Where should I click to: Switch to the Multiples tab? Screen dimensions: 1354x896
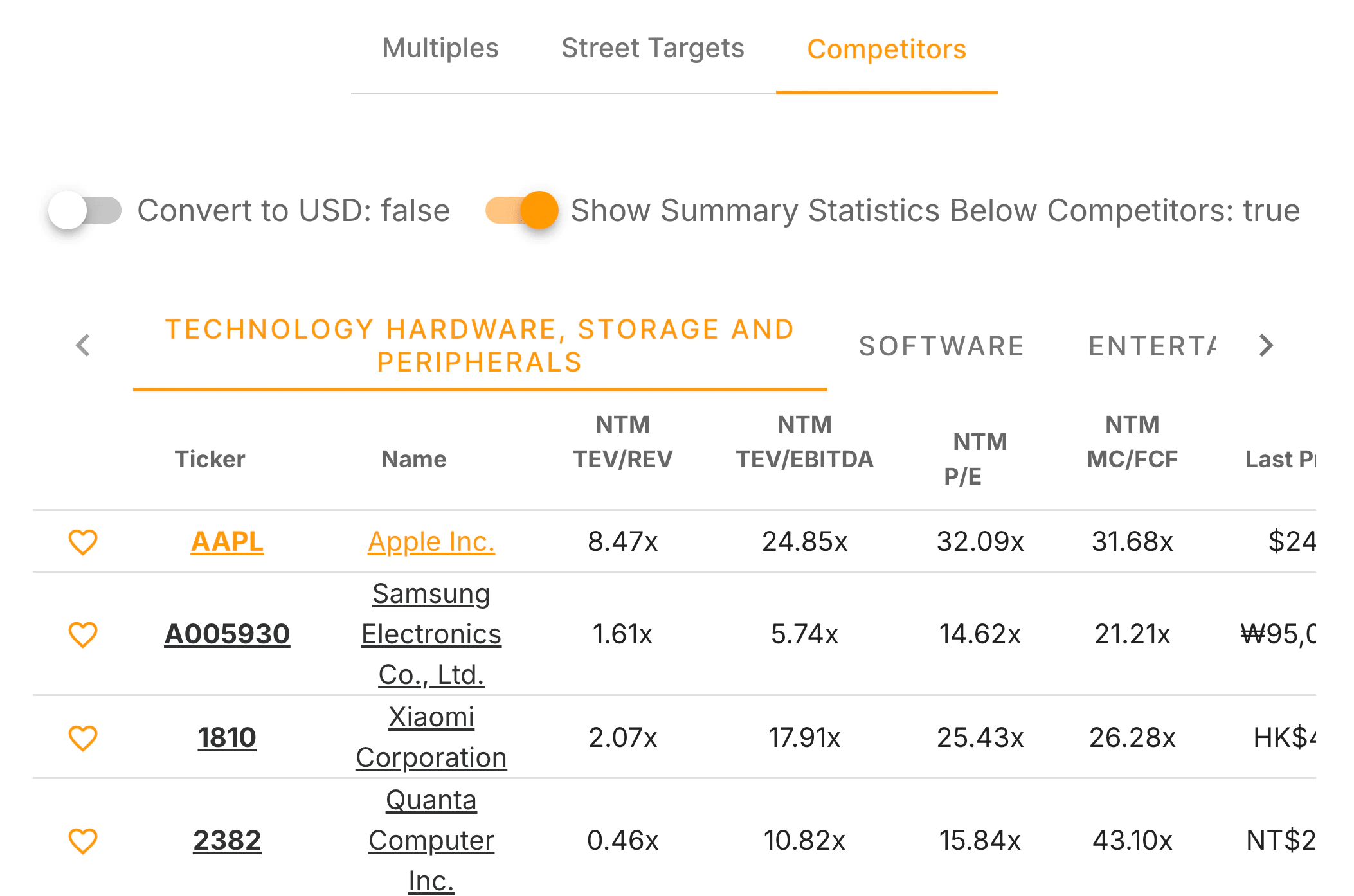pyautogui.click(x=440, y=49)
